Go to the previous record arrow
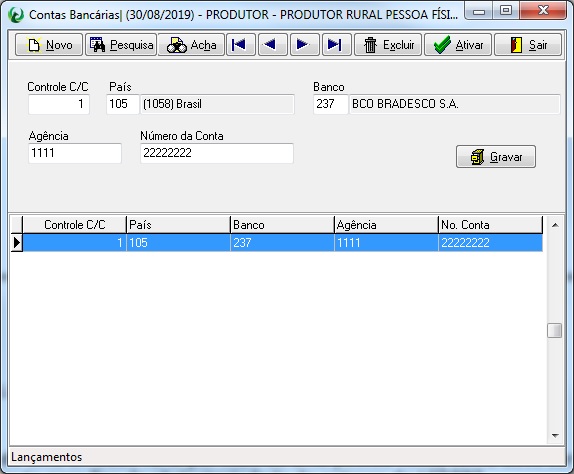Screen dimensions: 574x474 point(272,45)
